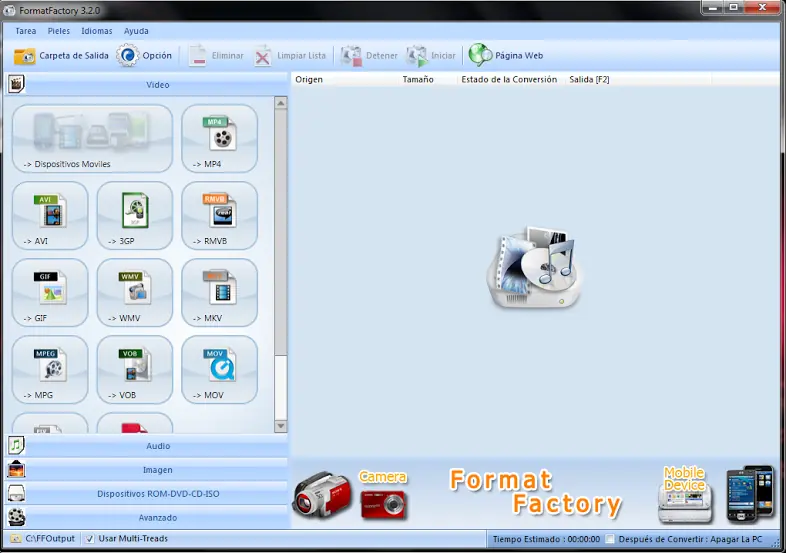Click the Tiempo Estimado : 00:00:00 status text
Viewport: 786px width, 553px height.
click(546, 539)
